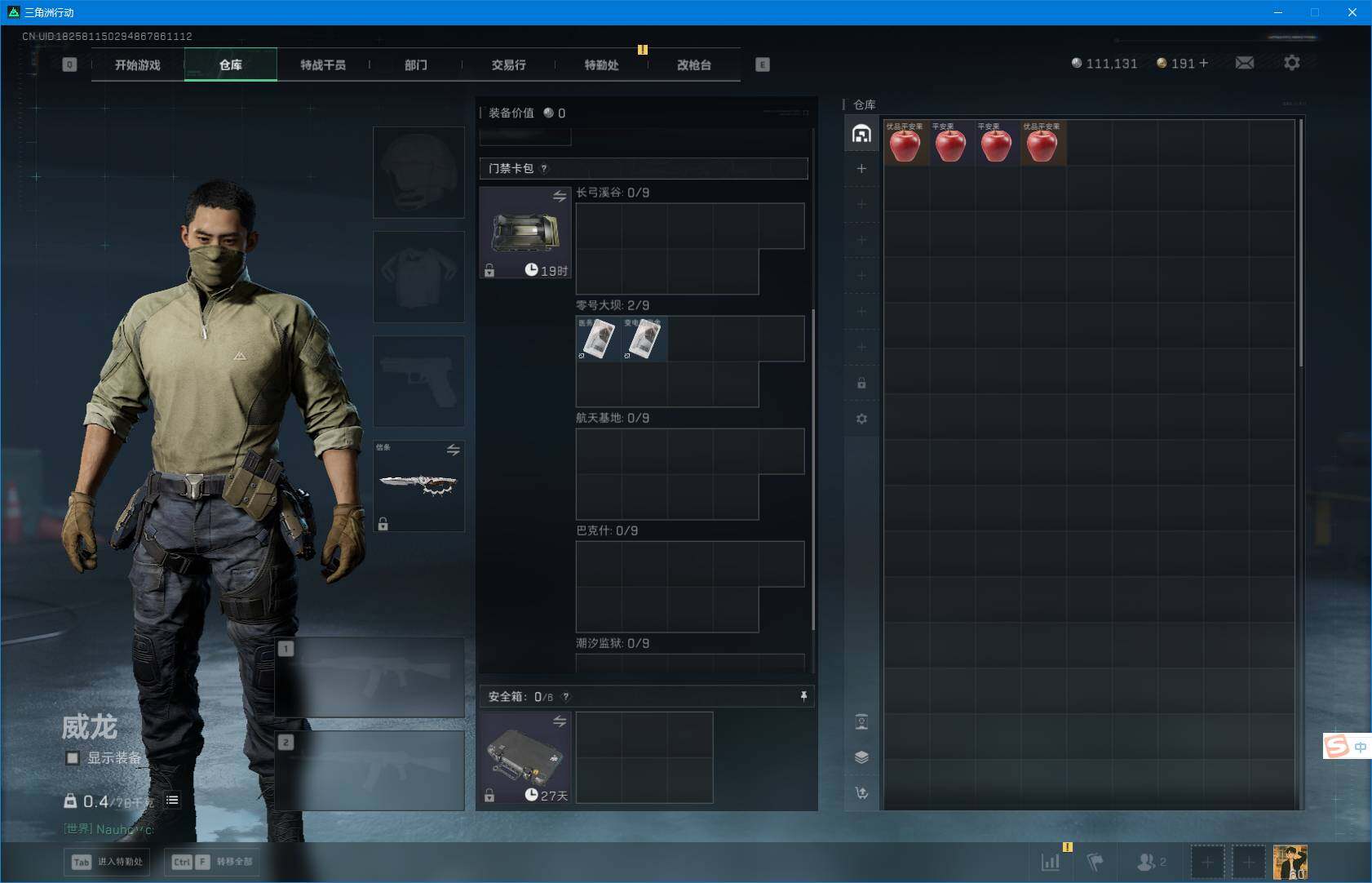
Task: Click the swap arrows on the key card case
Action: [560, 196]
